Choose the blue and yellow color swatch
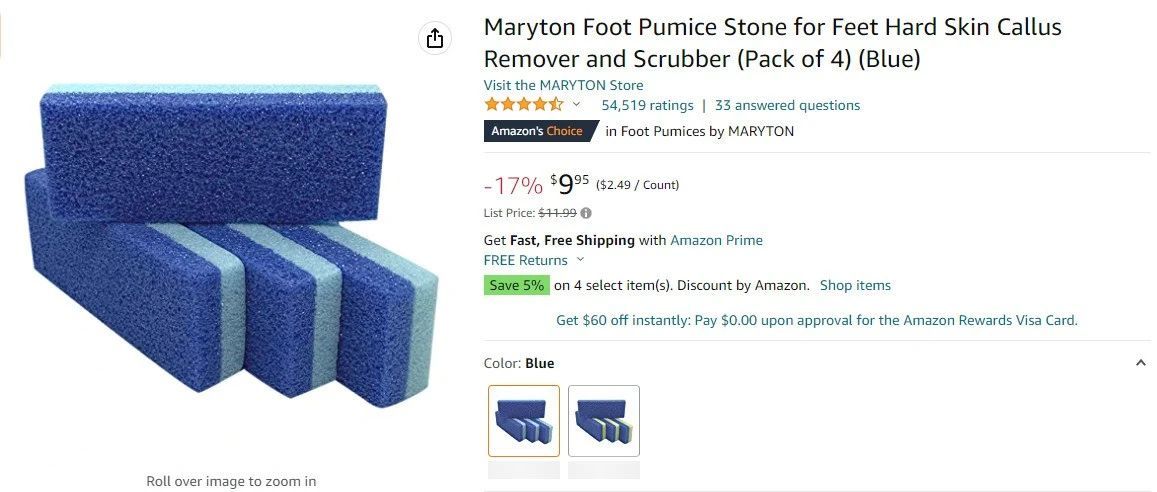The height and width of the screenshot is (492, 1157). (604, 421)
